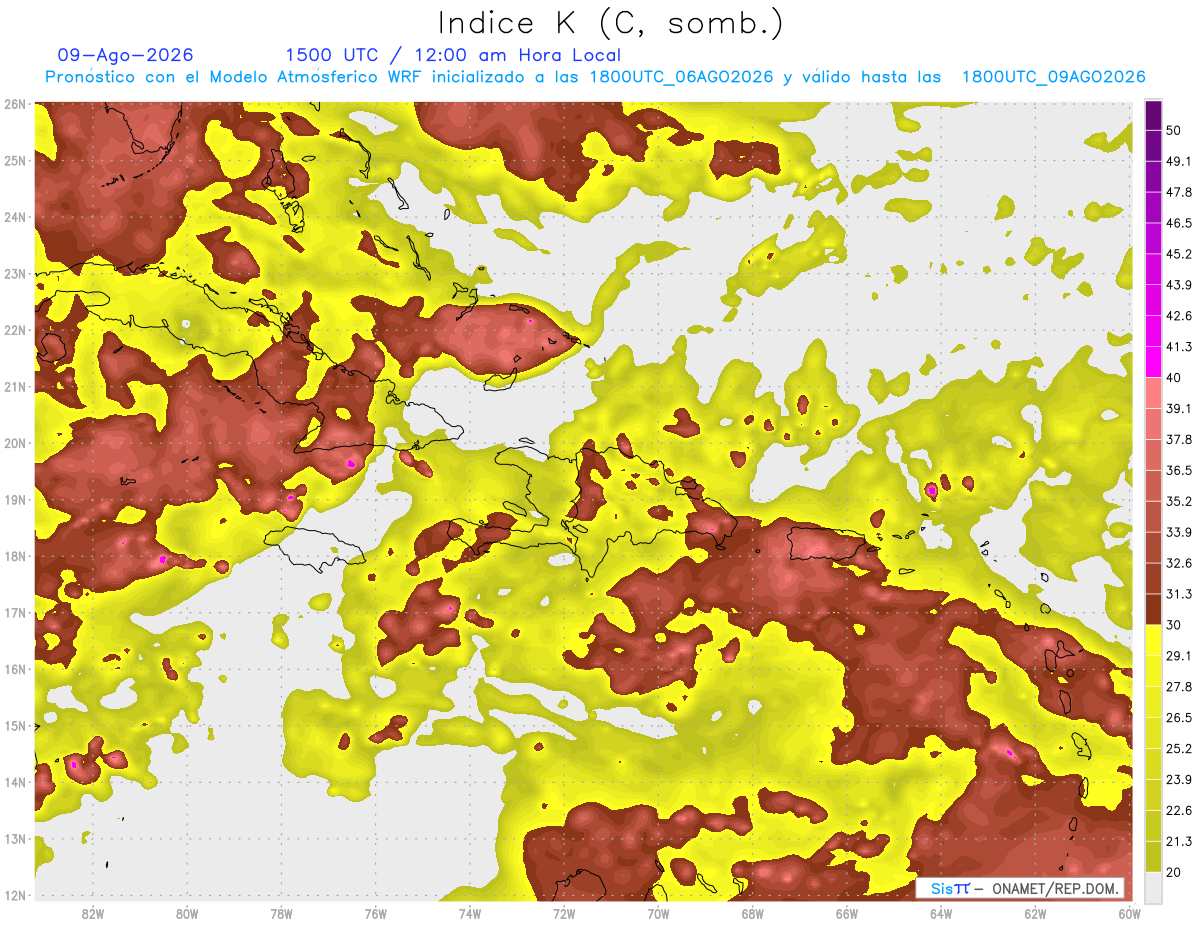Image resolution: width=1200 pixels, height=927 pixels.
Task: Click the 78W longitude label
Action: click(281, 913)
